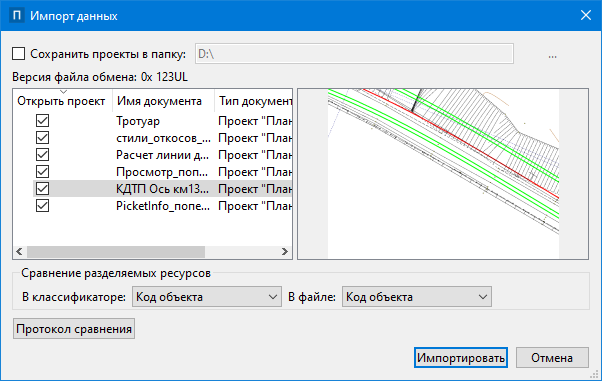
Task: Click the folder path field showing D:\
Action: click(354, 54)
